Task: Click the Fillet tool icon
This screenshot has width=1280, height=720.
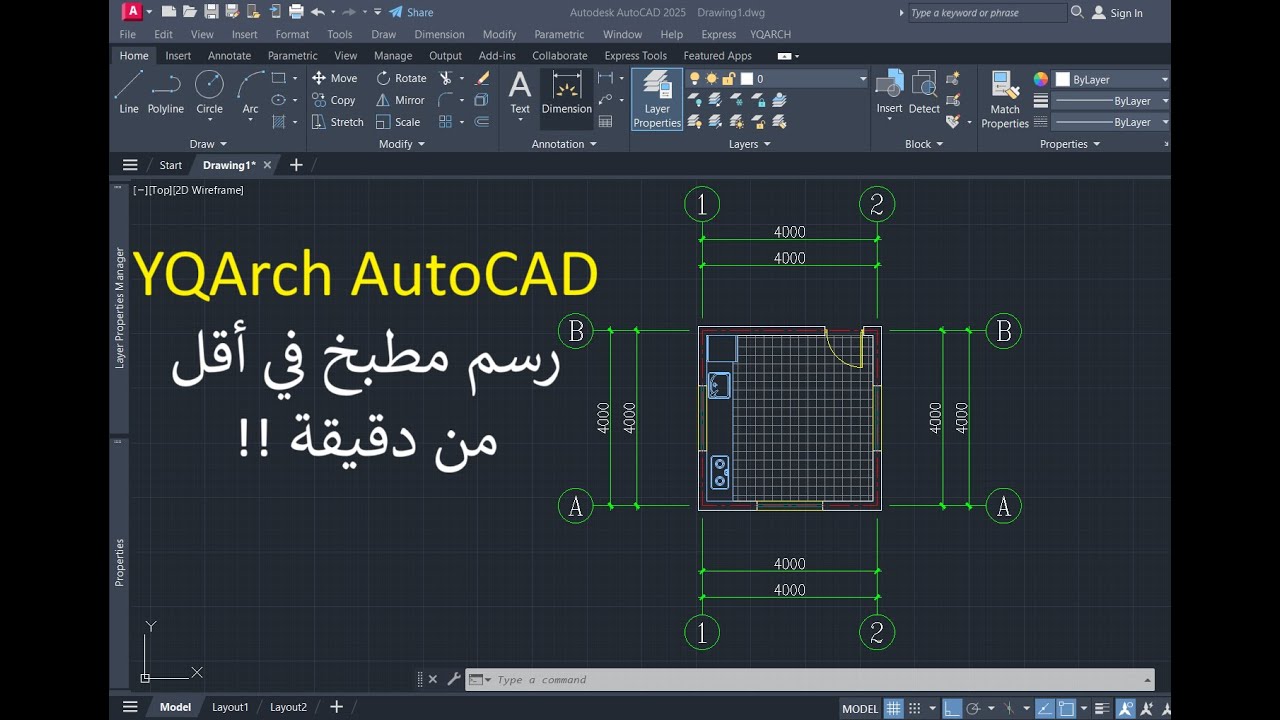Action: click(446, 100)
